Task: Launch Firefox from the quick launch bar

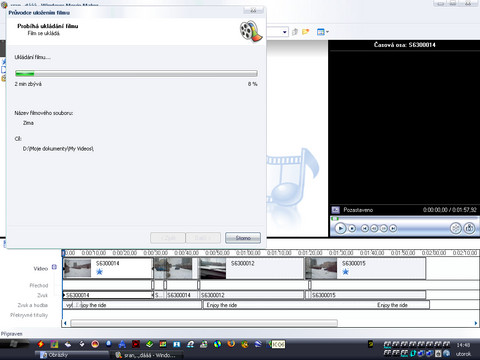Action: pos(231,344)
